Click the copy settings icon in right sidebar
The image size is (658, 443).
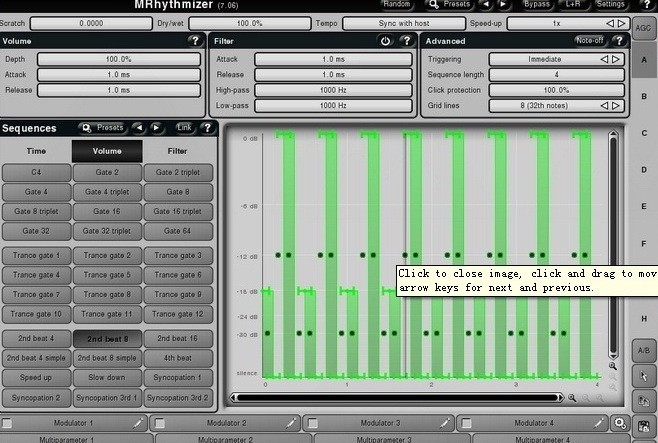(x=644, y=401)
